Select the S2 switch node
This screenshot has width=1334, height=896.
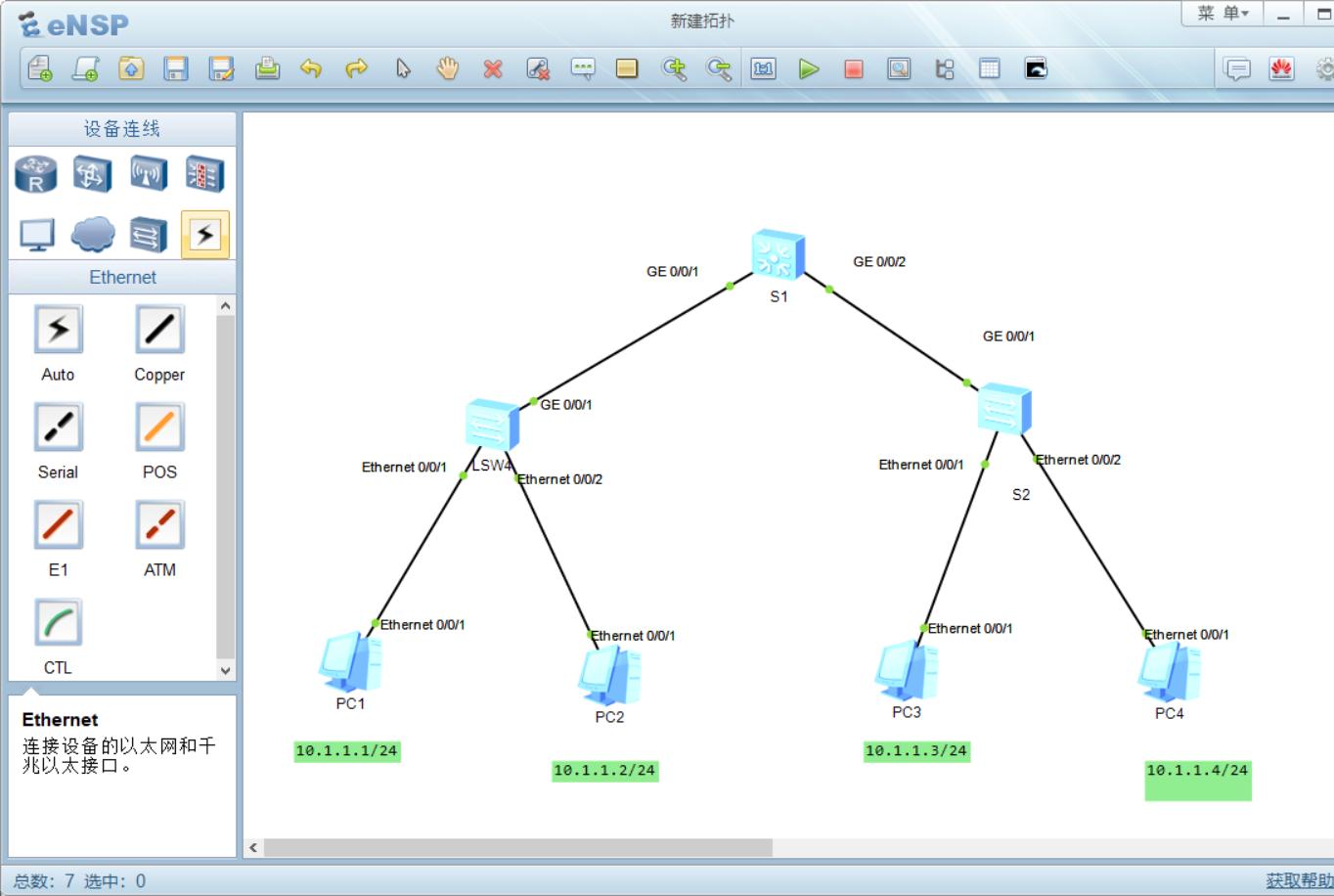[x=1004, y=409]
